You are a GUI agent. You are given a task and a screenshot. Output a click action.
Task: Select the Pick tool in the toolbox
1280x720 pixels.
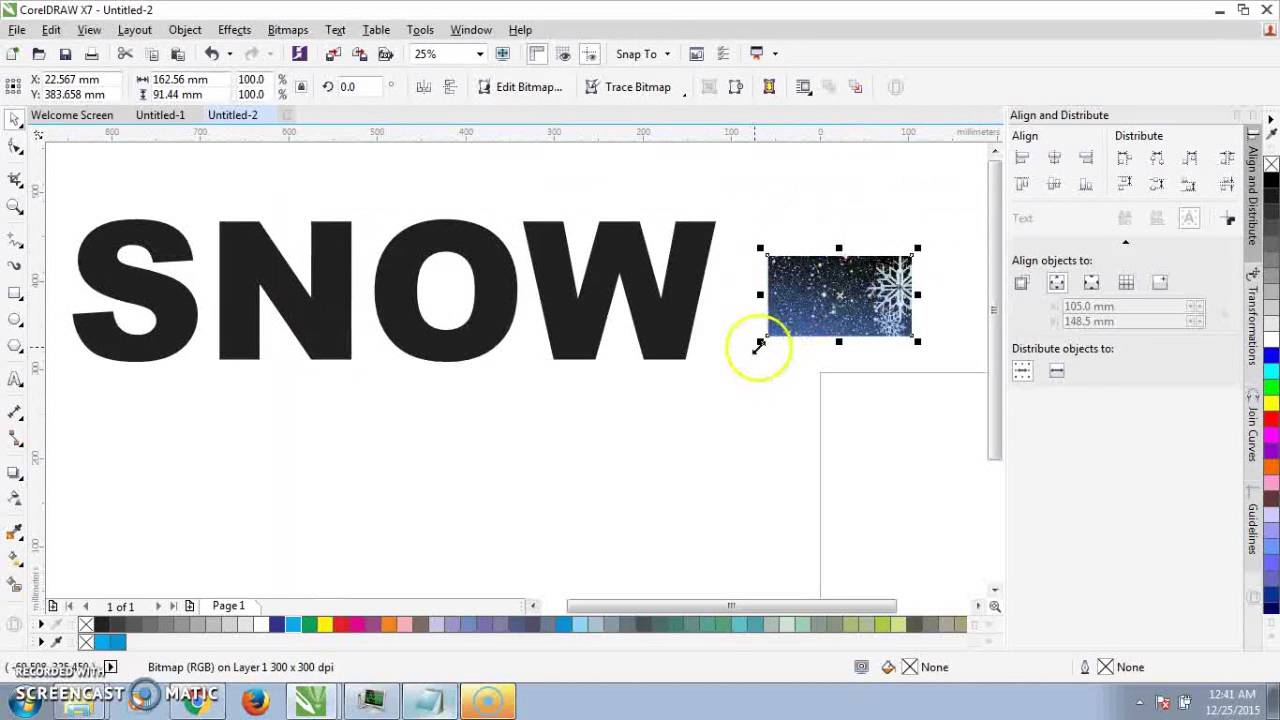(14, 119)
